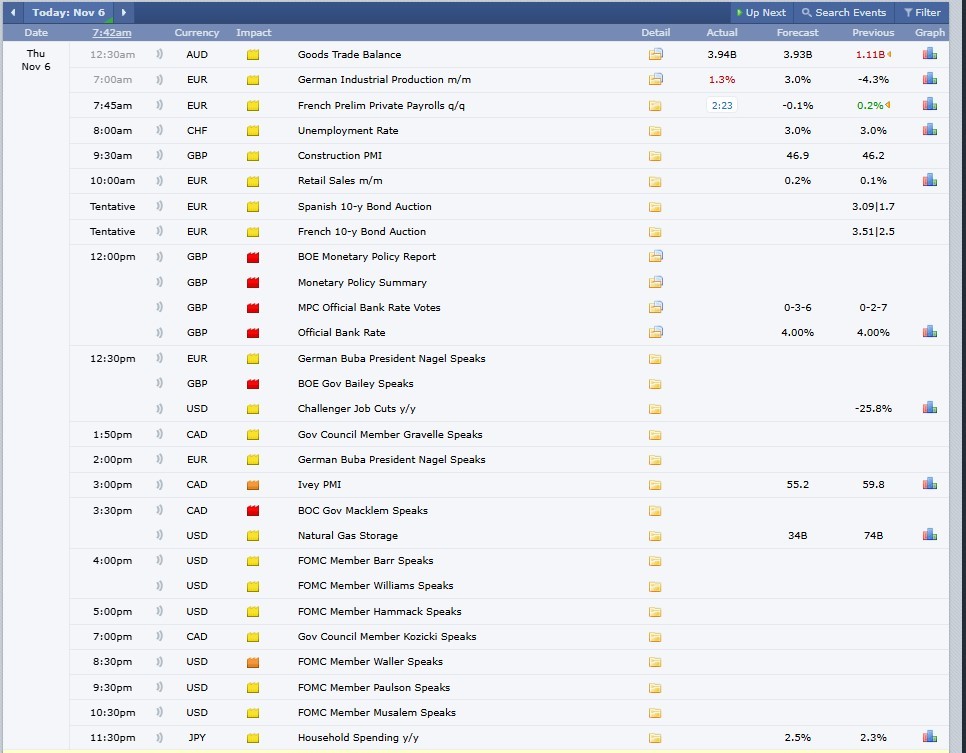Enable alert bell for Ivey PMI
Viewport: 966px width, 753px height.
point(160,484)
